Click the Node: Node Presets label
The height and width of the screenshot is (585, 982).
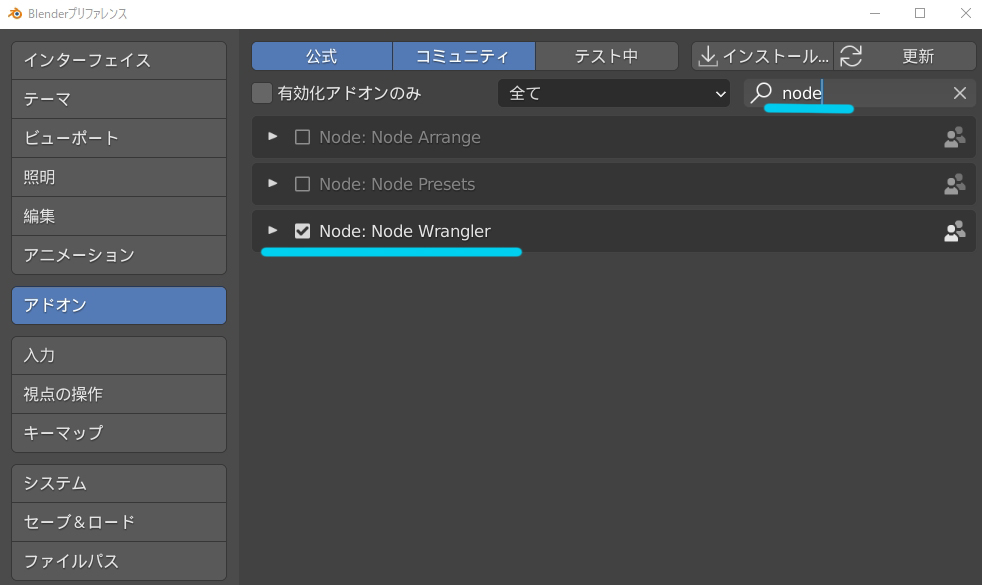pyautogui.click(x=397, y=184)
